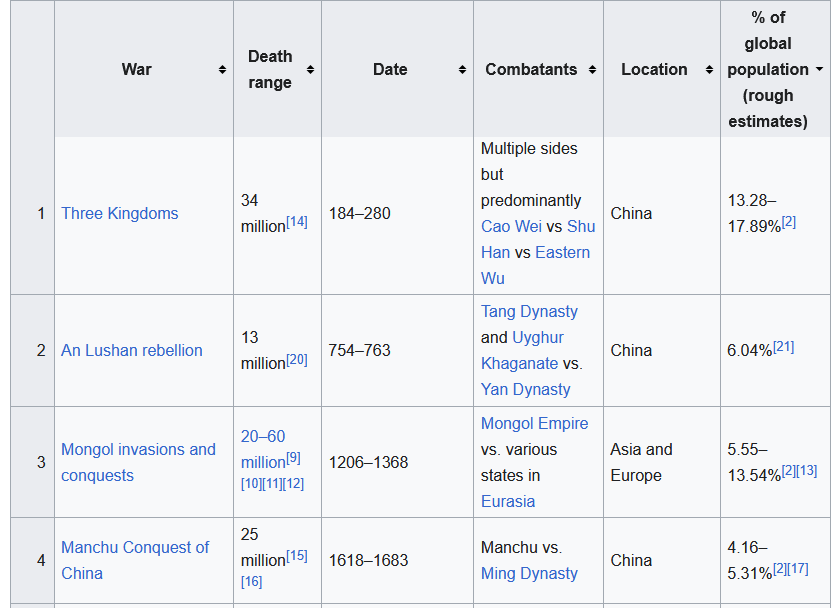The image size is (832, 608).
Task: Open An Lushan rebellion link
Action: [131, 350]
